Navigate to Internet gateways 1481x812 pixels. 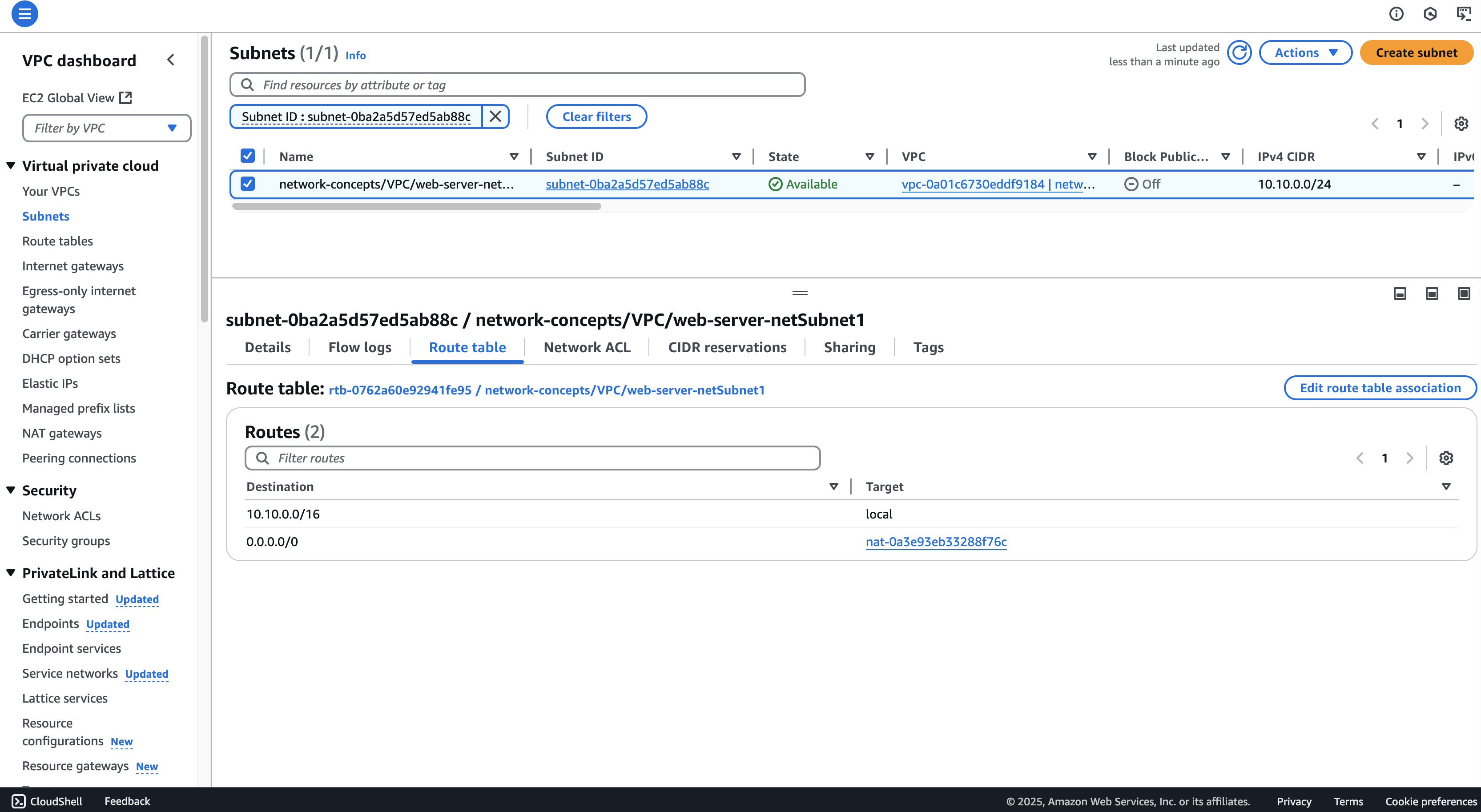(x=73, y=266)
